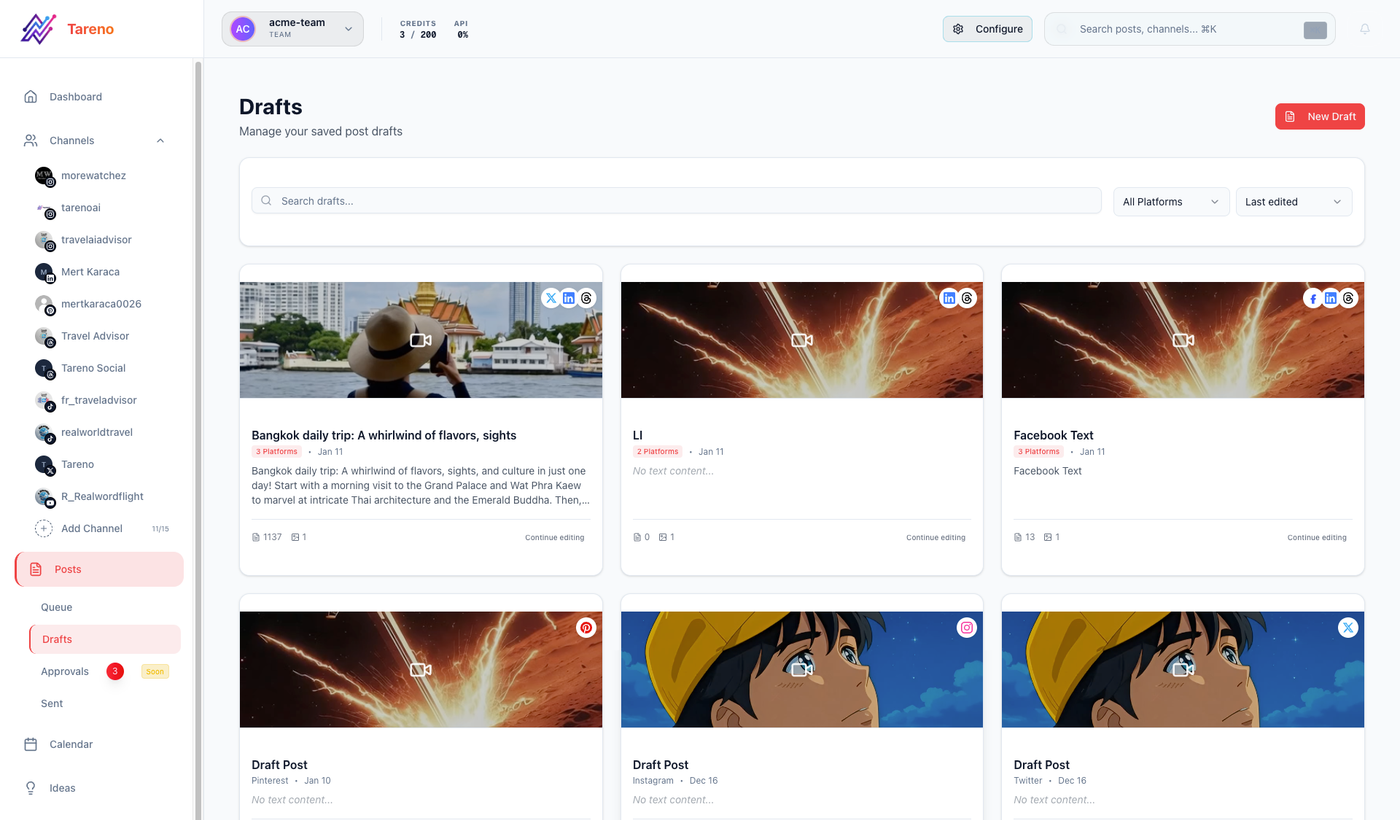Image resolution: width=1400 pixels, height=820 pixels.
Task: Open Ideas lightbulb icon
Action: click(31, 788)
